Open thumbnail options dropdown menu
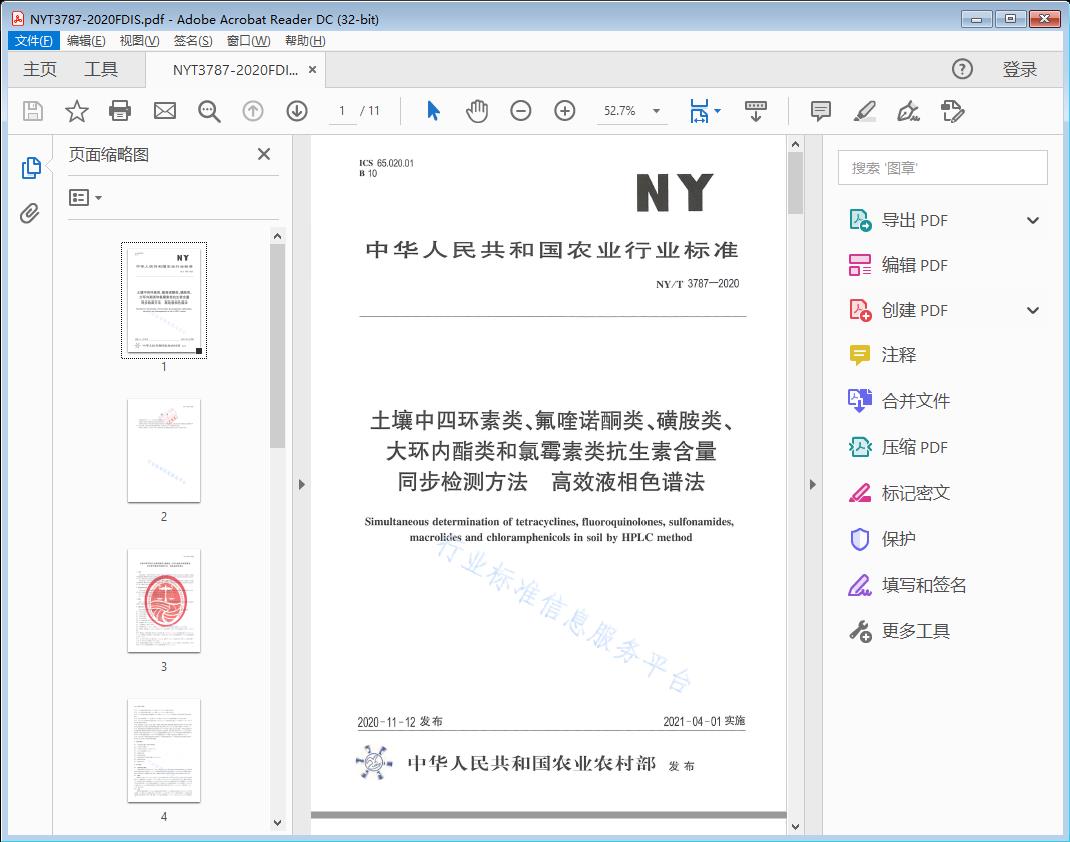Image resolution: width=1070 pixels, height=842 pixels. coord(86,198)
